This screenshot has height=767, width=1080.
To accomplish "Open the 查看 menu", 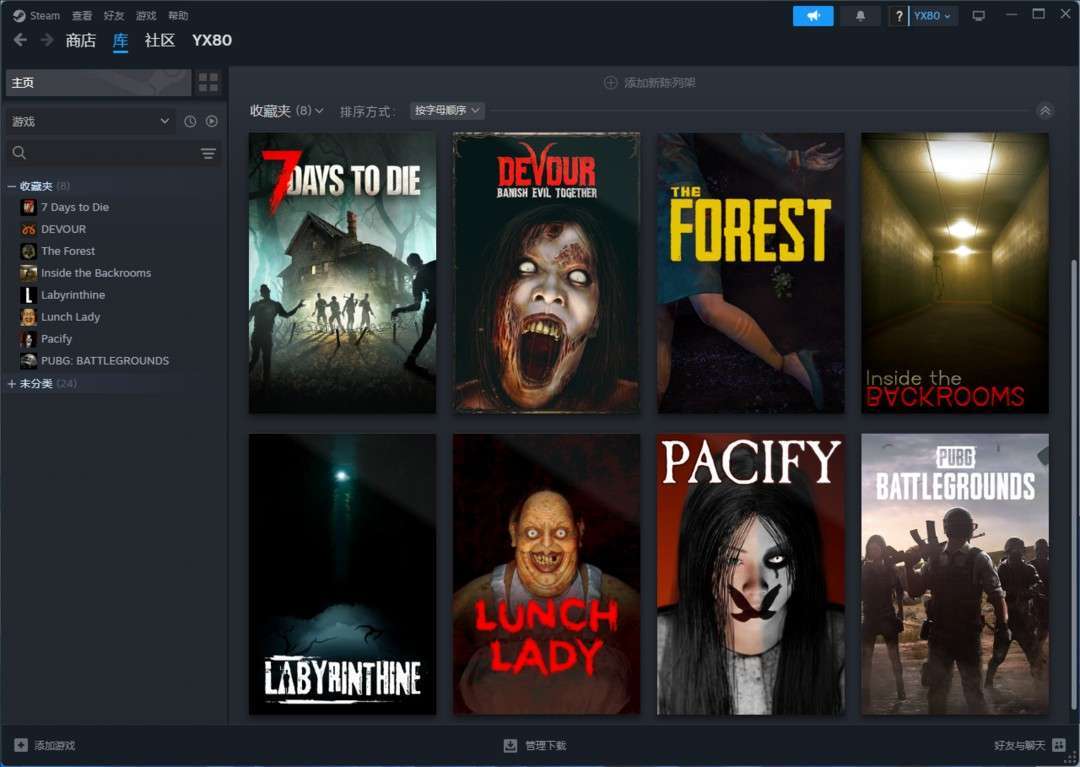I will pyautogui.click(x=82, y=16).
